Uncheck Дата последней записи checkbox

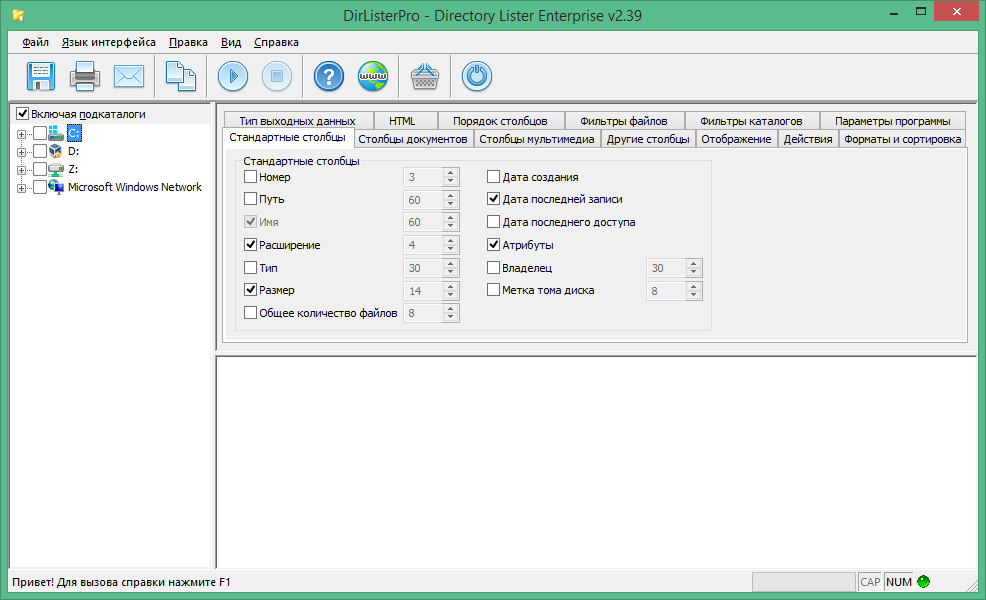pyautogui.click(x=494, y=199)
